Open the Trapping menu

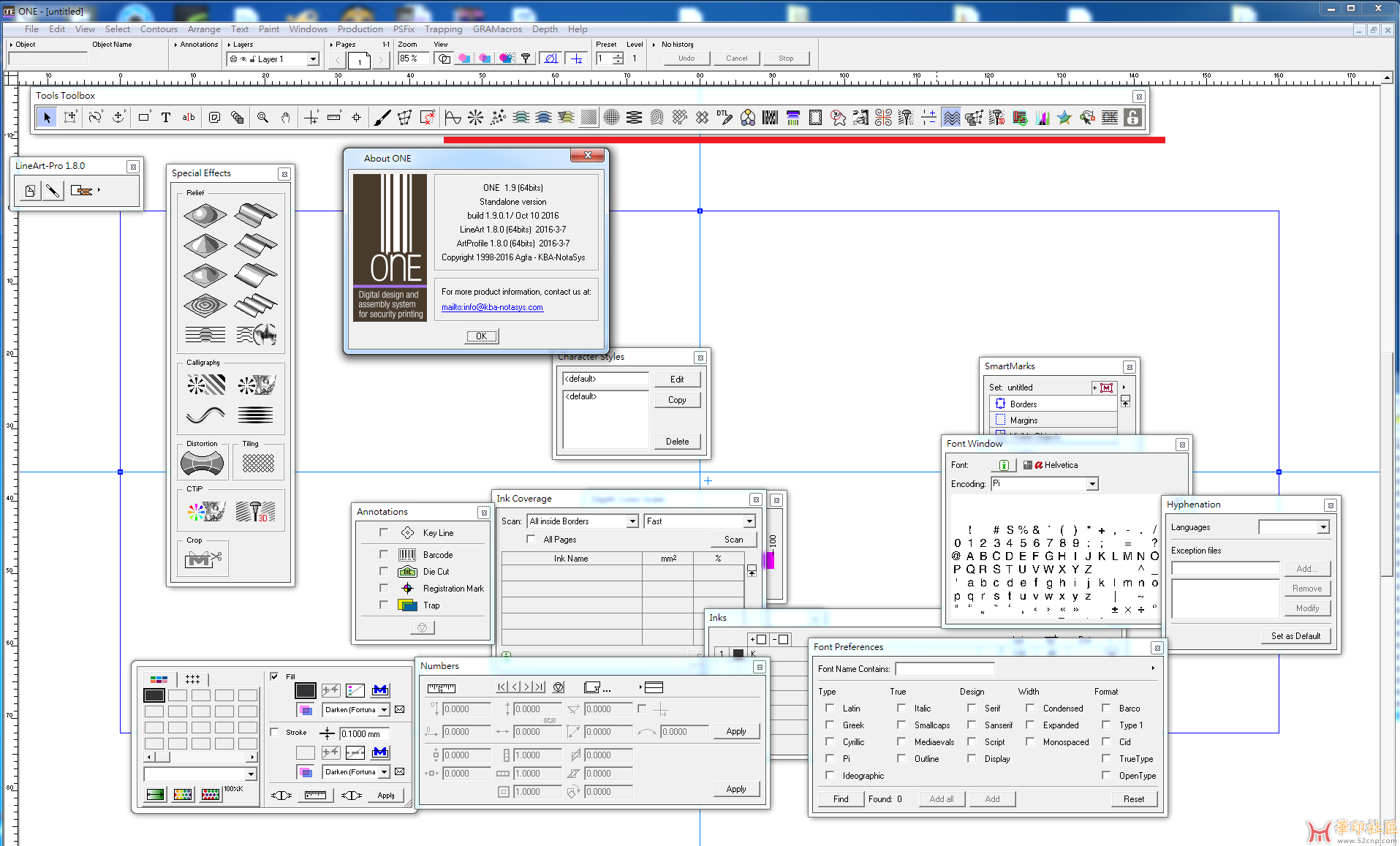[443, 29]
